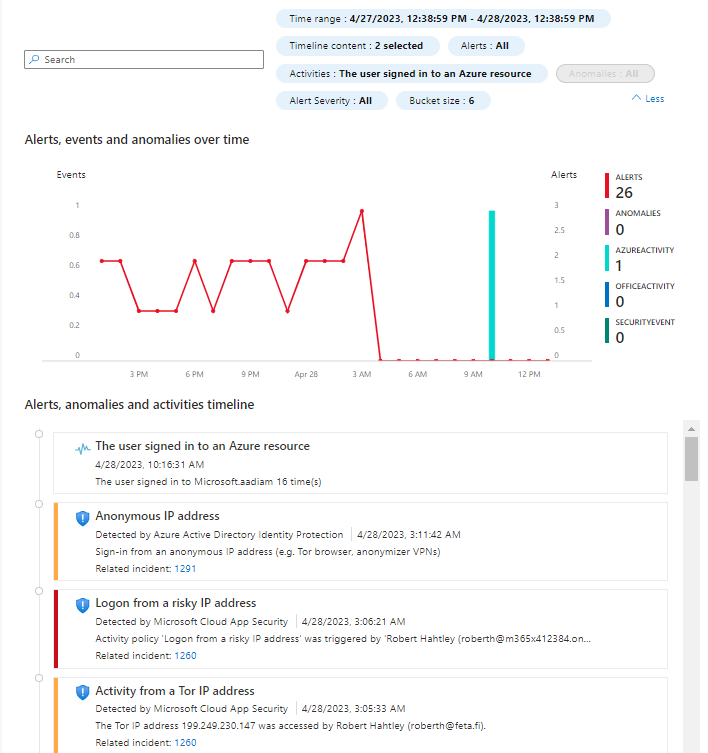Open the Time range filter
The image size is (708, 753).
coord(442,19)
